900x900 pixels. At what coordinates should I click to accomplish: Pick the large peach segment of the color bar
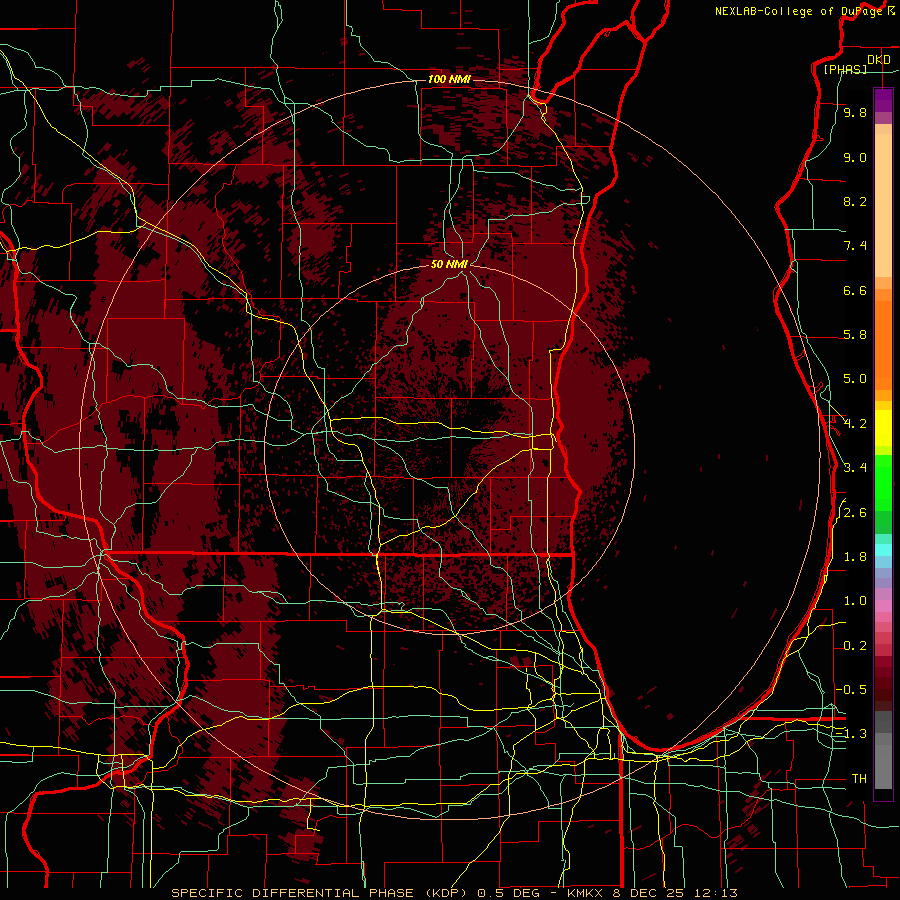(x=883, y=205)
